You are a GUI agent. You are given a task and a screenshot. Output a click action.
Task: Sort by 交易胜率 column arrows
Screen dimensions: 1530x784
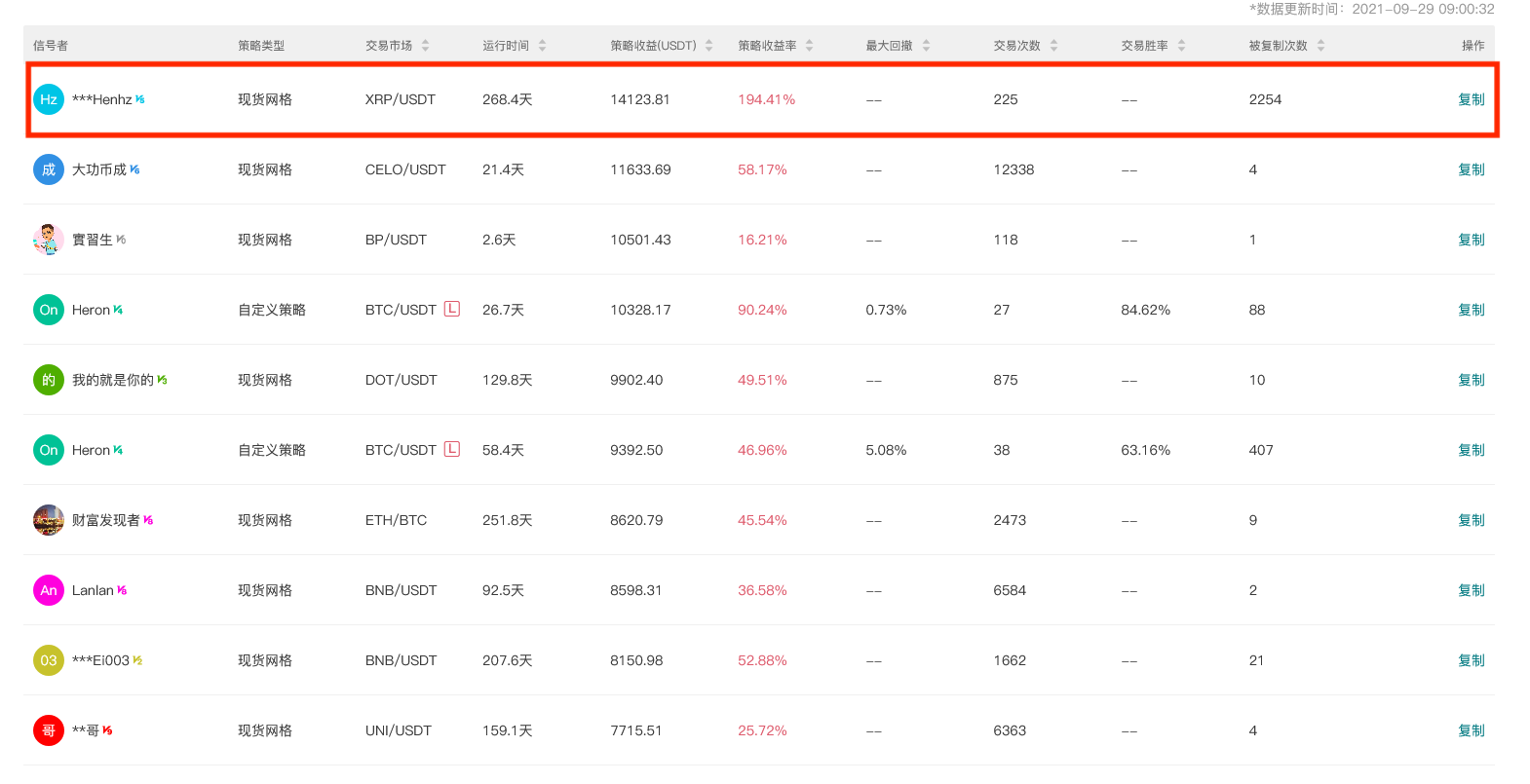[1182, 46]
